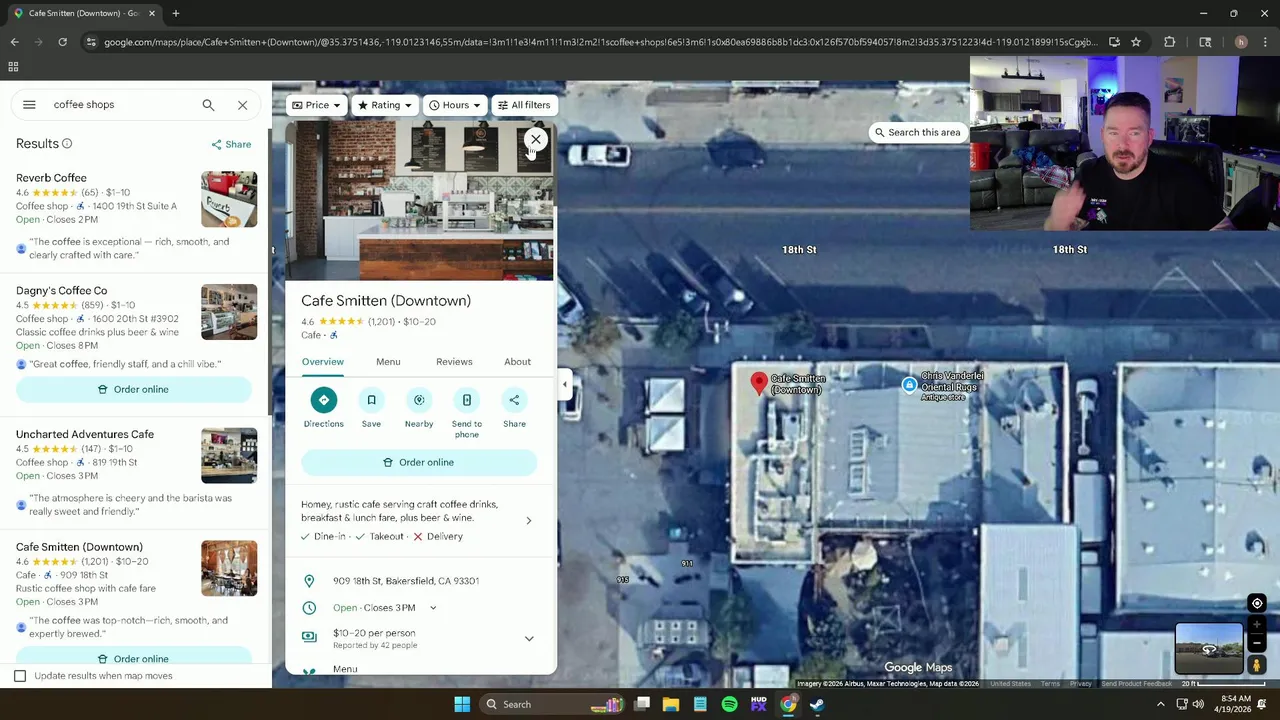Open Windows Start menu
This screenshot has height=720, width=1280.
(x=462, y=704)
